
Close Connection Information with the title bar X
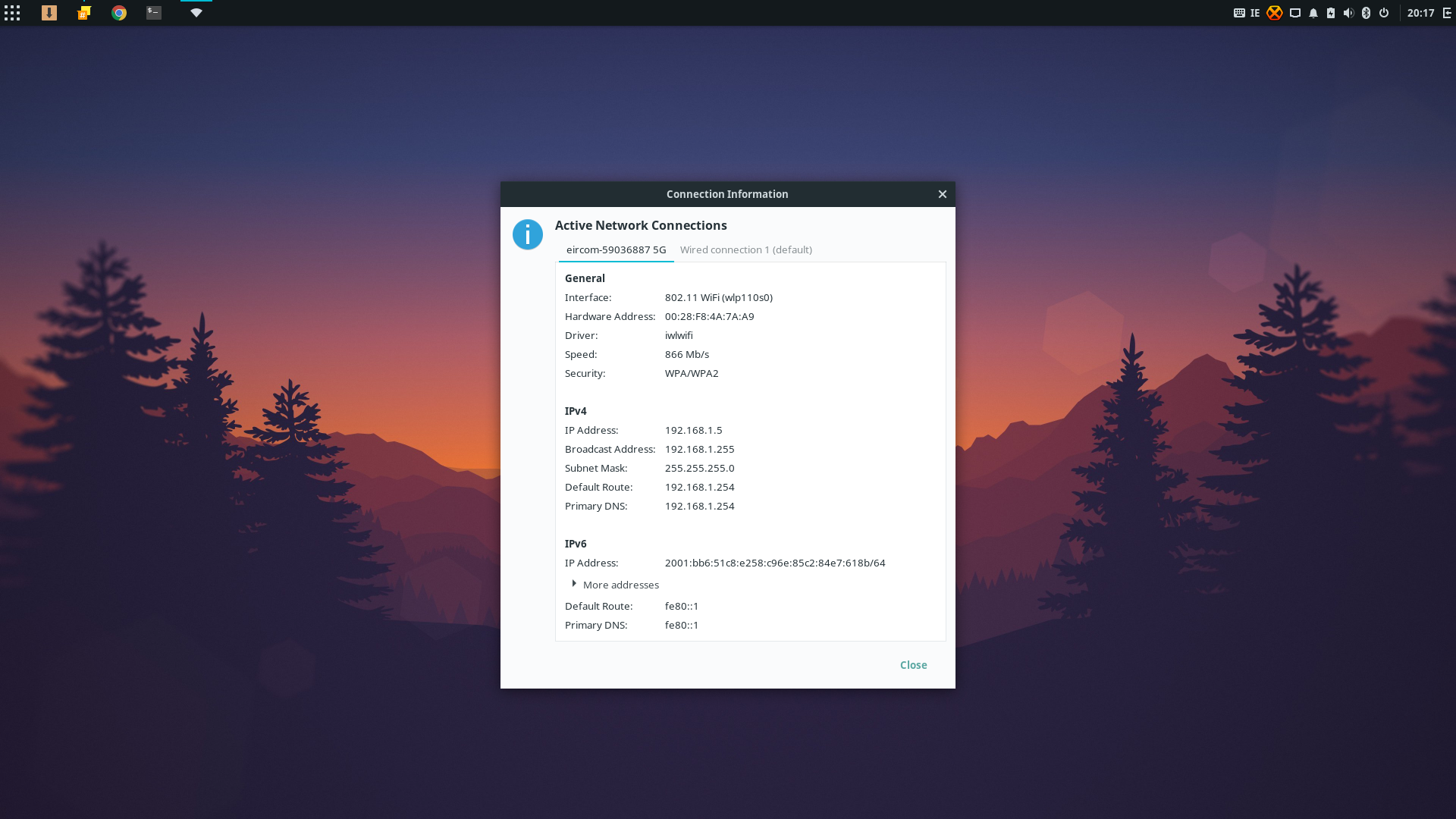tap(943, 194)
